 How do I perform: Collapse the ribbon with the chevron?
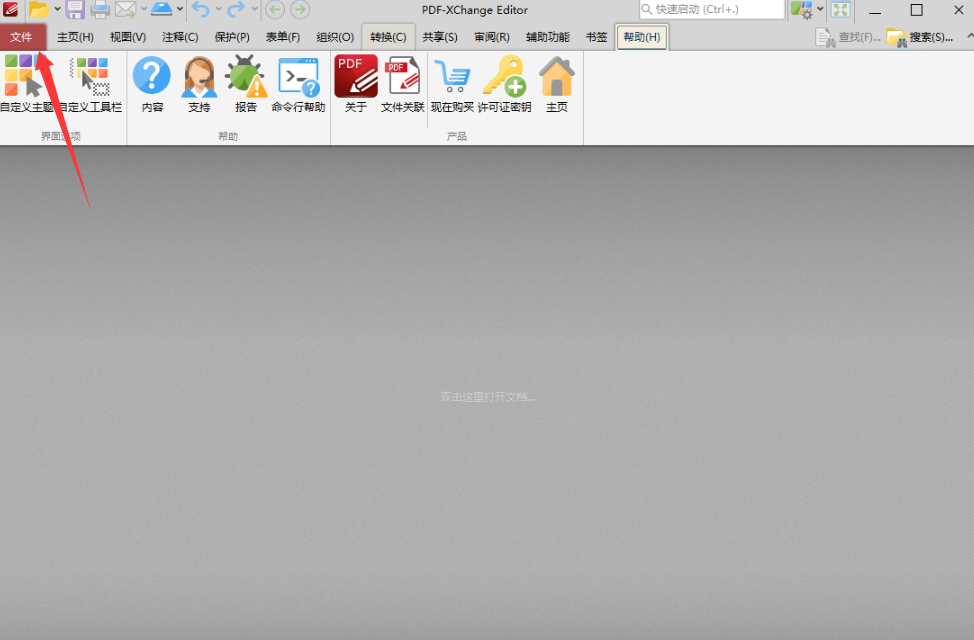click(970, 37)
